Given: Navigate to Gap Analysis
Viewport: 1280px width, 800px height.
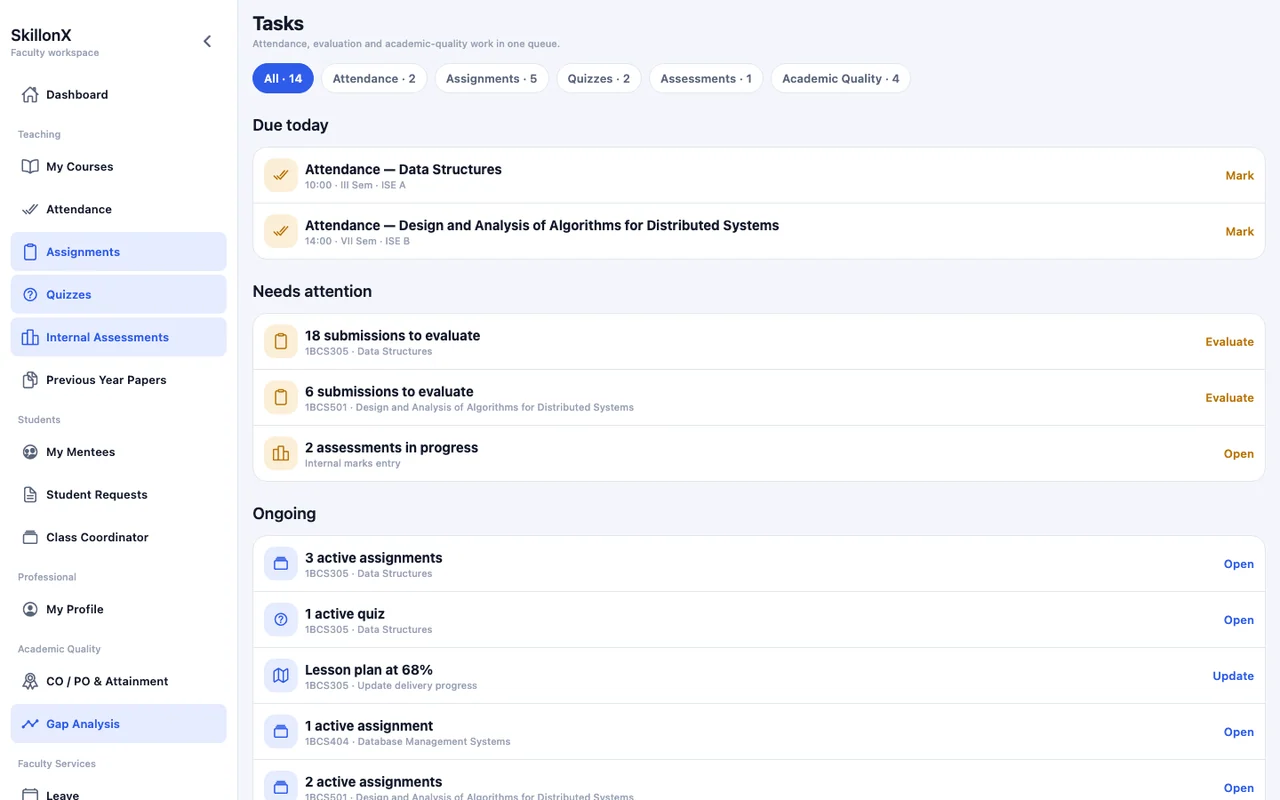Looking at the screenshot, I should tap(119, 724).
